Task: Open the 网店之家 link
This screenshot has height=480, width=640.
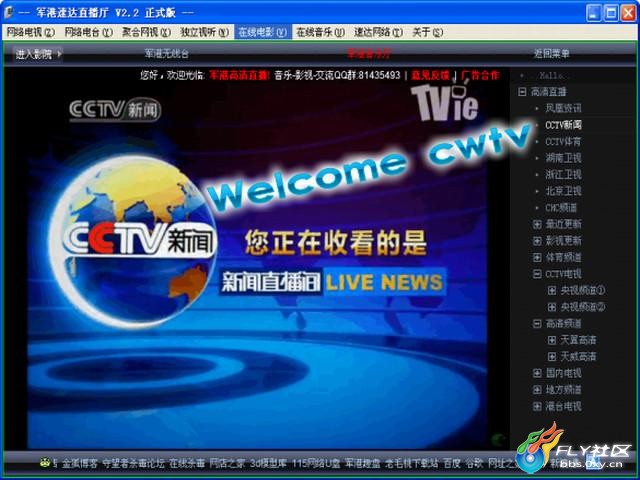Action: point(227,463)
